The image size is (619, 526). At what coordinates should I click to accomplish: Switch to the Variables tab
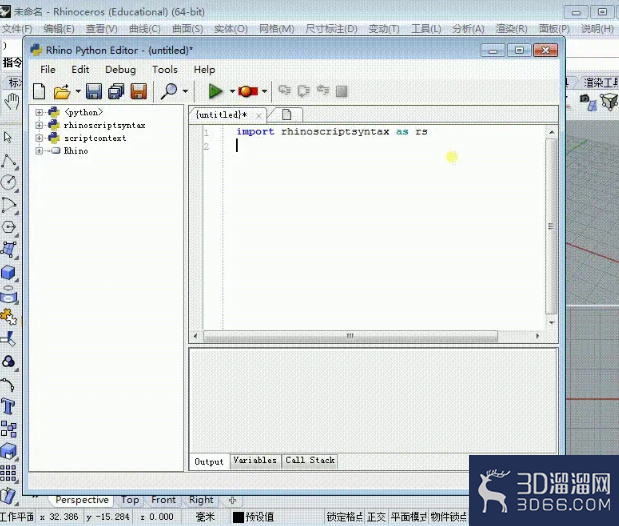click(254, 461)
